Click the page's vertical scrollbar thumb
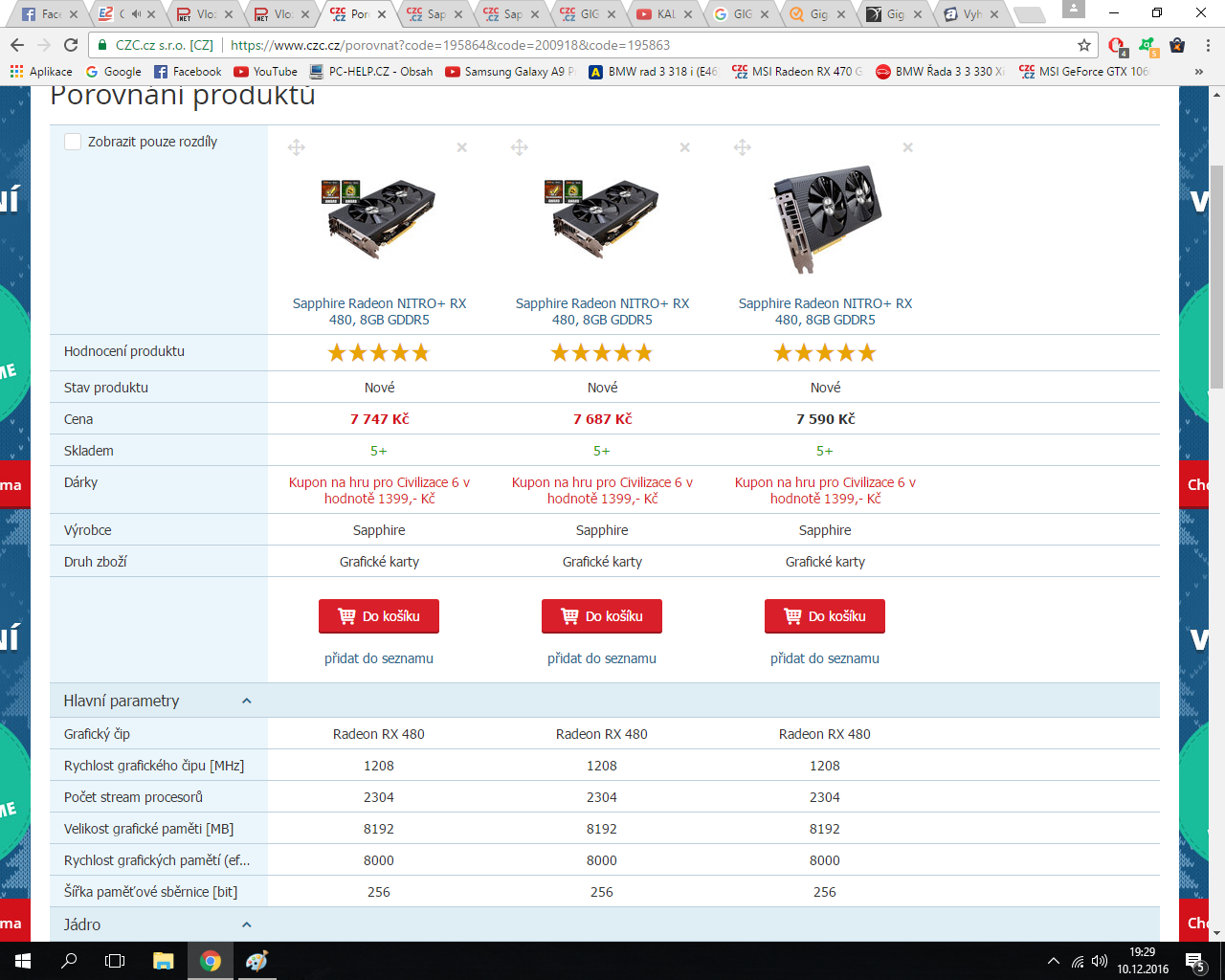Viewport: 1225px width, 980px height. tap(1216, 278)
